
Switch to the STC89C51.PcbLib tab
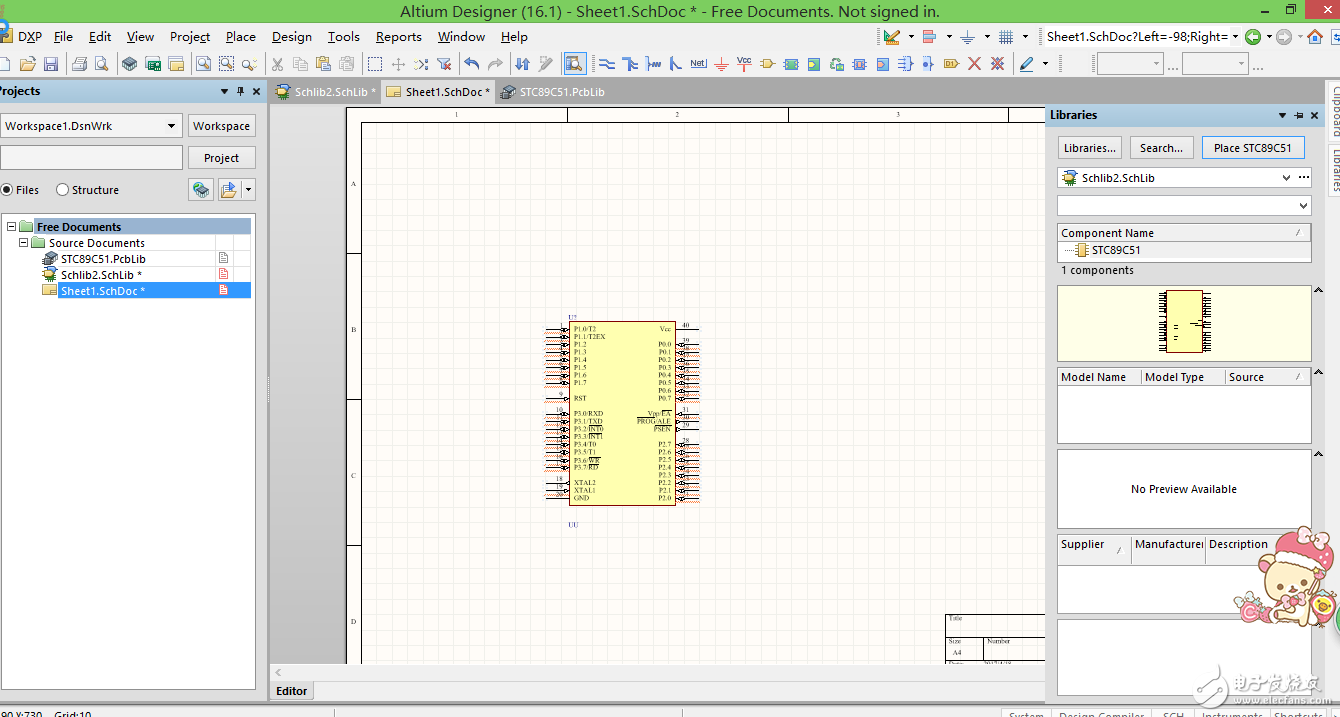click(x=562, y=92)
